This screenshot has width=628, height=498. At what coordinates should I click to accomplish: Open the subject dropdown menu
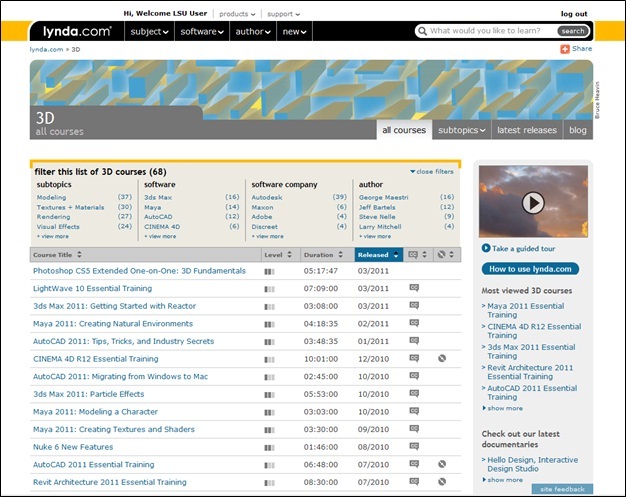coord(149,32)
